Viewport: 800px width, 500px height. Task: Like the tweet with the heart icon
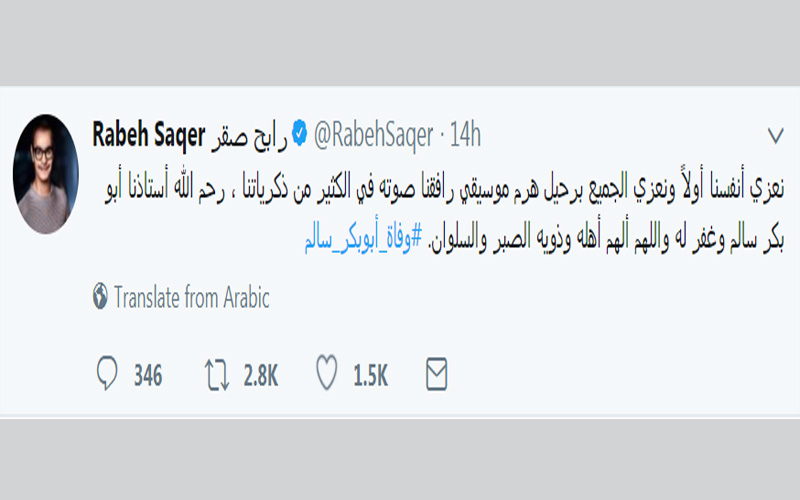[326, 376]
